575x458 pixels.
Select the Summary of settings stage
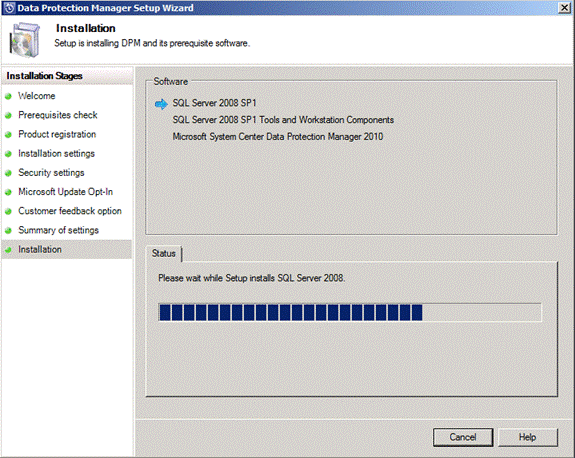click(59, 230)
